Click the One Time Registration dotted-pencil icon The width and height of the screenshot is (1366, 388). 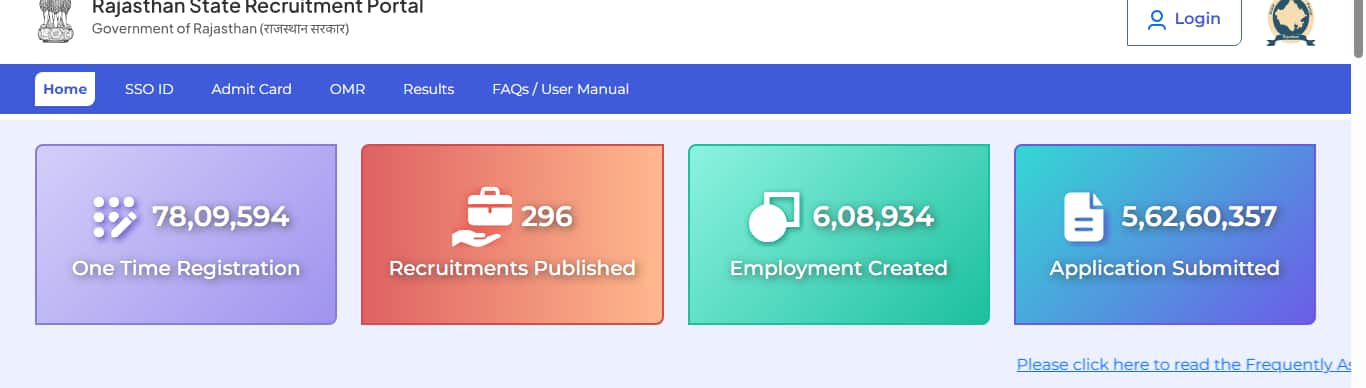[x=115, y=217]
